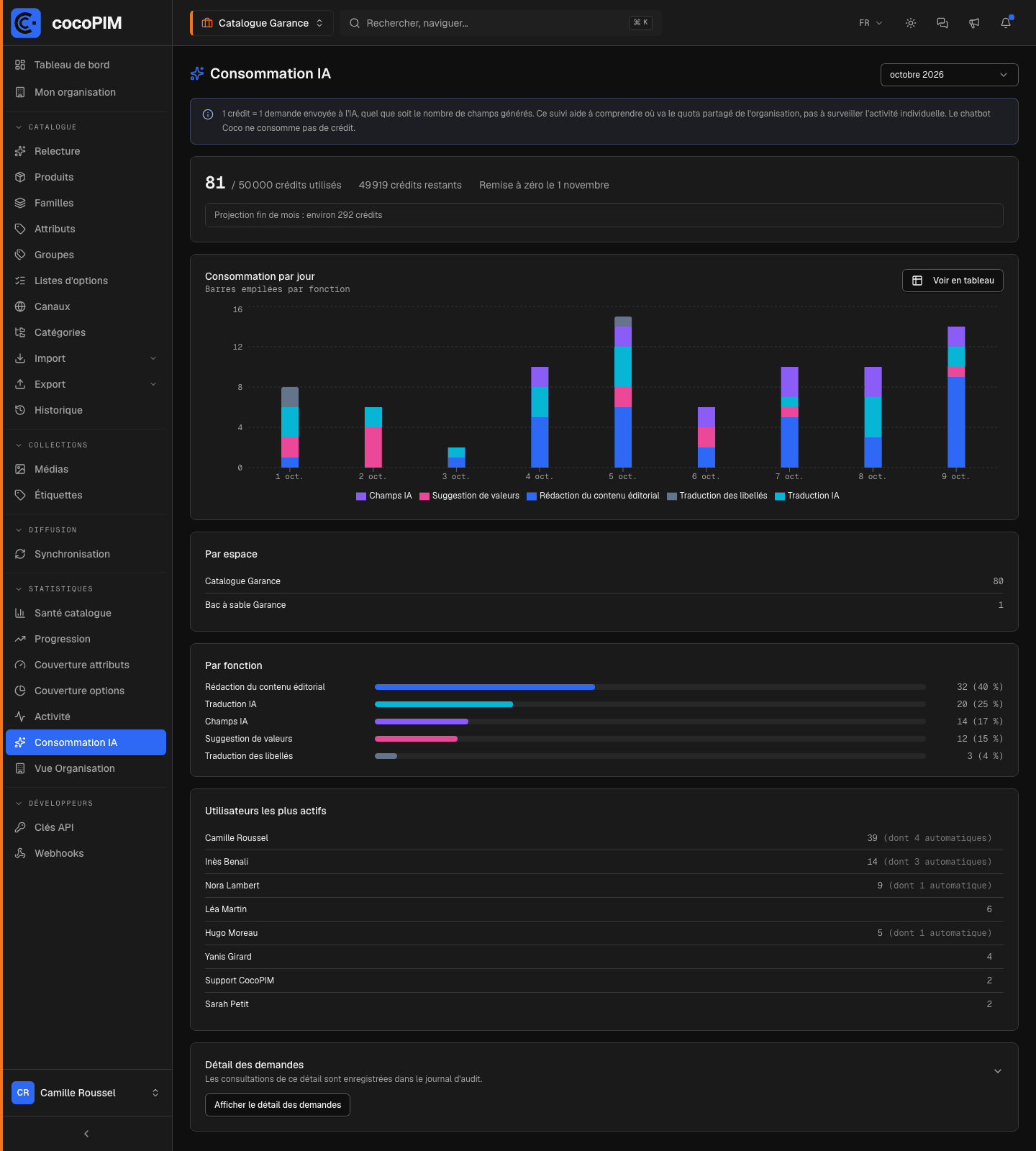
Task: Click the Webhooks sidebar icon
Action: 20,853
